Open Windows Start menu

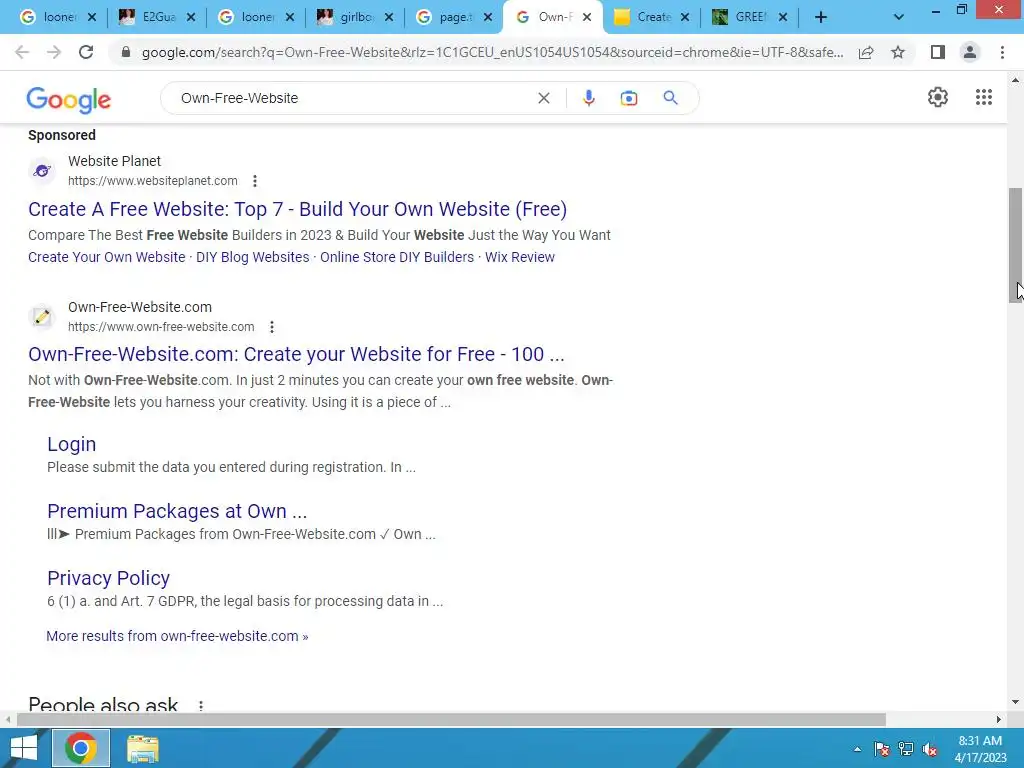(24, 748)
